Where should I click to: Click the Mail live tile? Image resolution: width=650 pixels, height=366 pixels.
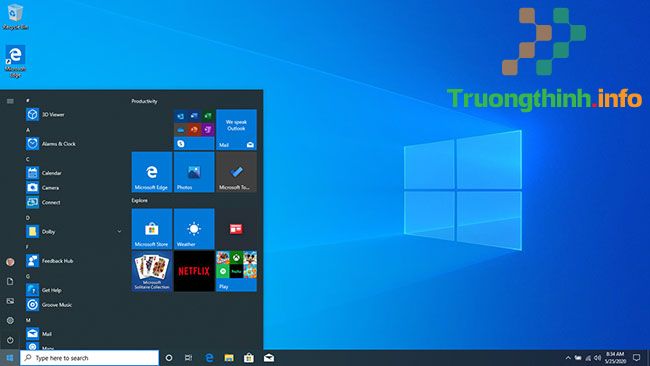(x=236, y=129)
